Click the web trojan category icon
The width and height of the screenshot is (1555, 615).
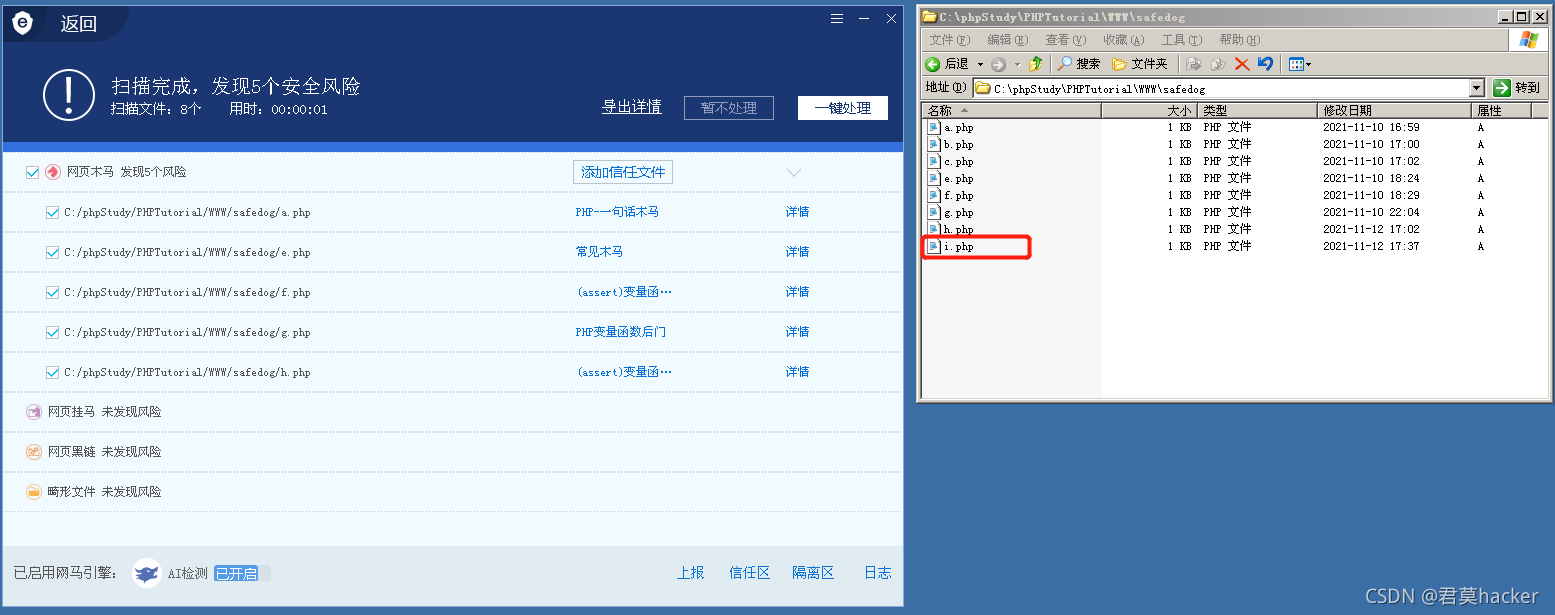(x=53, y=172)
